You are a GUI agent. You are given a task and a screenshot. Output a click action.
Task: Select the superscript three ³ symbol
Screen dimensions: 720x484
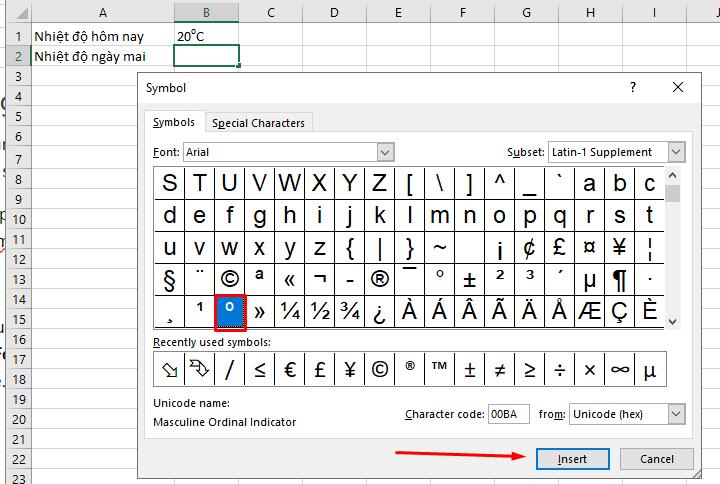529,279
